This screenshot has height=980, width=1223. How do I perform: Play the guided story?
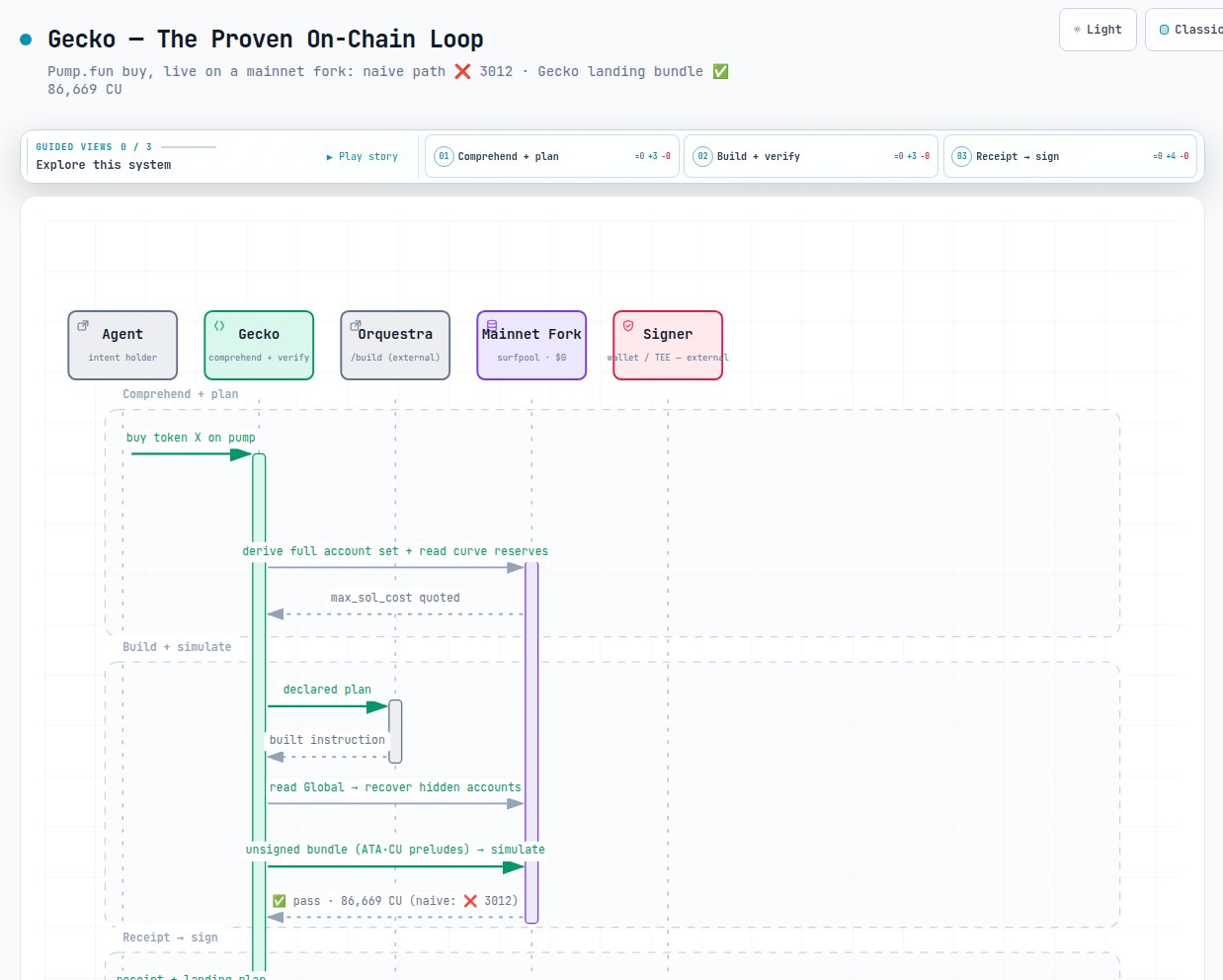[363, 156]
